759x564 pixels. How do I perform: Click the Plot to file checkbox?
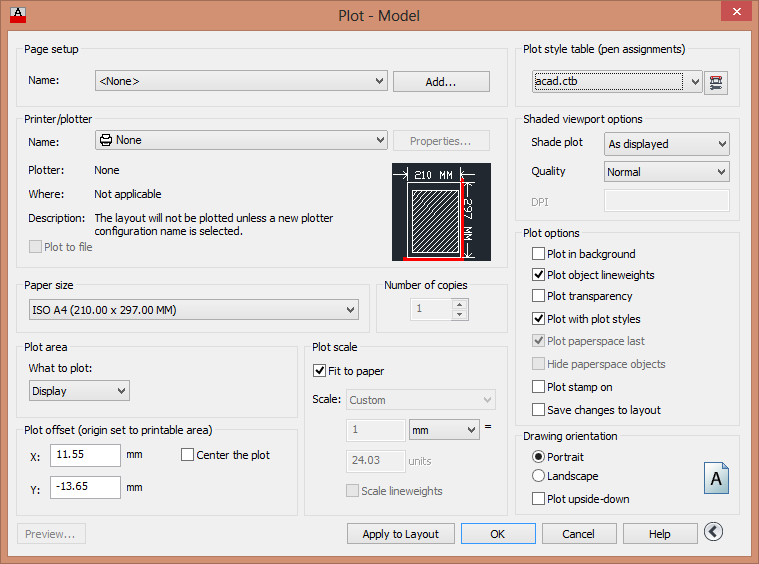35,247
